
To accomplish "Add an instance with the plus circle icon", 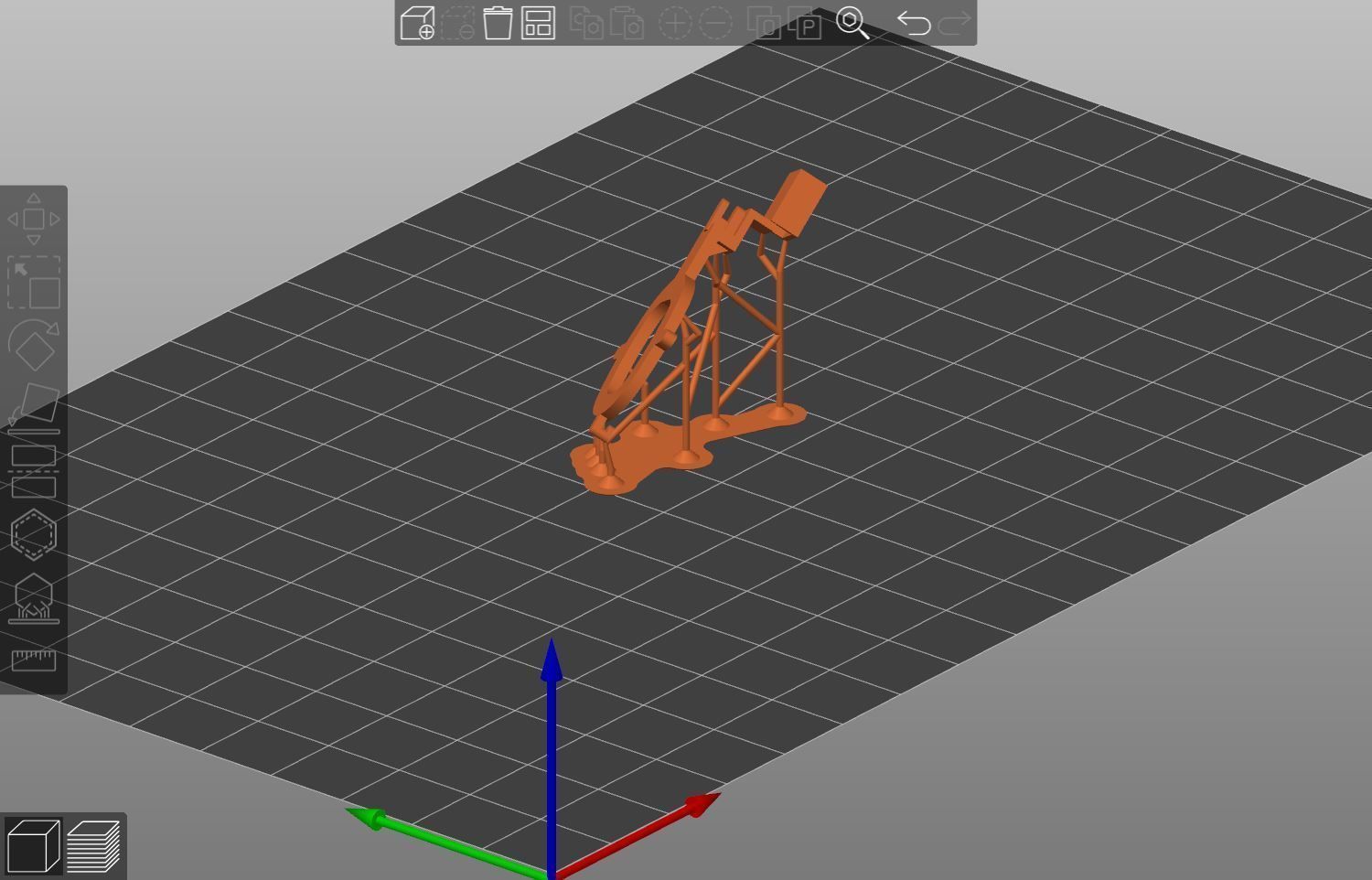I will pyautogui.click(x=675, y=23).
